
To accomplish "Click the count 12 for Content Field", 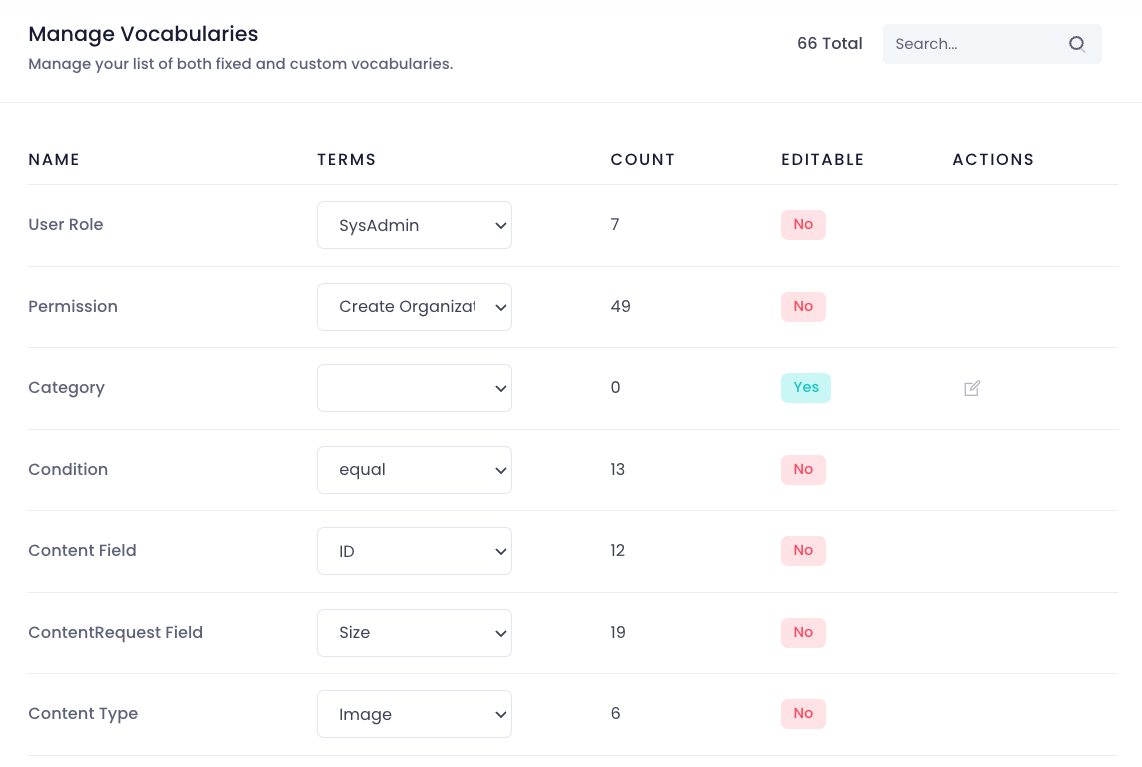I will click(618, 551).
